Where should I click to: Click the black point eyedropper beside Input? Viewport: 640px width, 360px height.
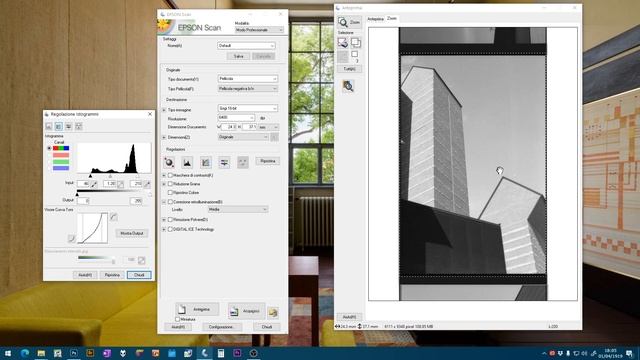pyautogui.click(x=94, y=184)
